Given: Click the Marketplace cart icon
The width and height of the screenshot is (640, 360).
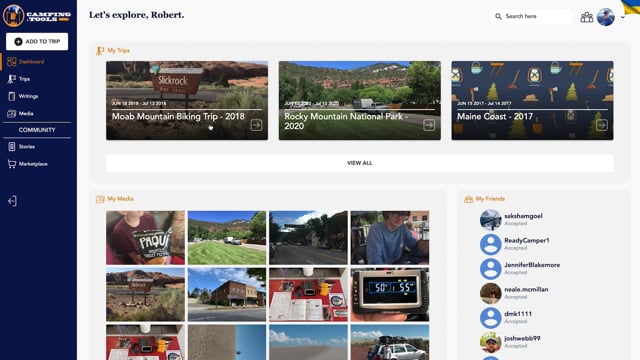Looking at the screenshot, I should [11, 164].
